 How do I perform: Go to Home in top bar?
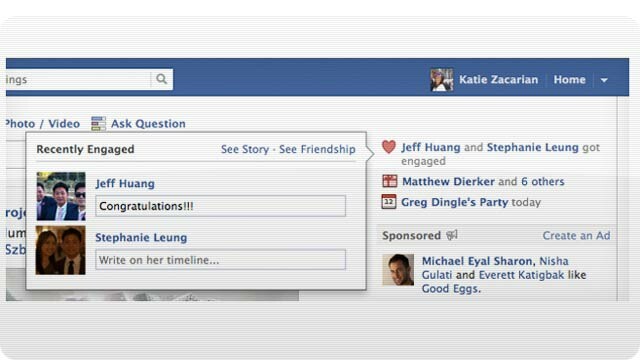(569, 80)
